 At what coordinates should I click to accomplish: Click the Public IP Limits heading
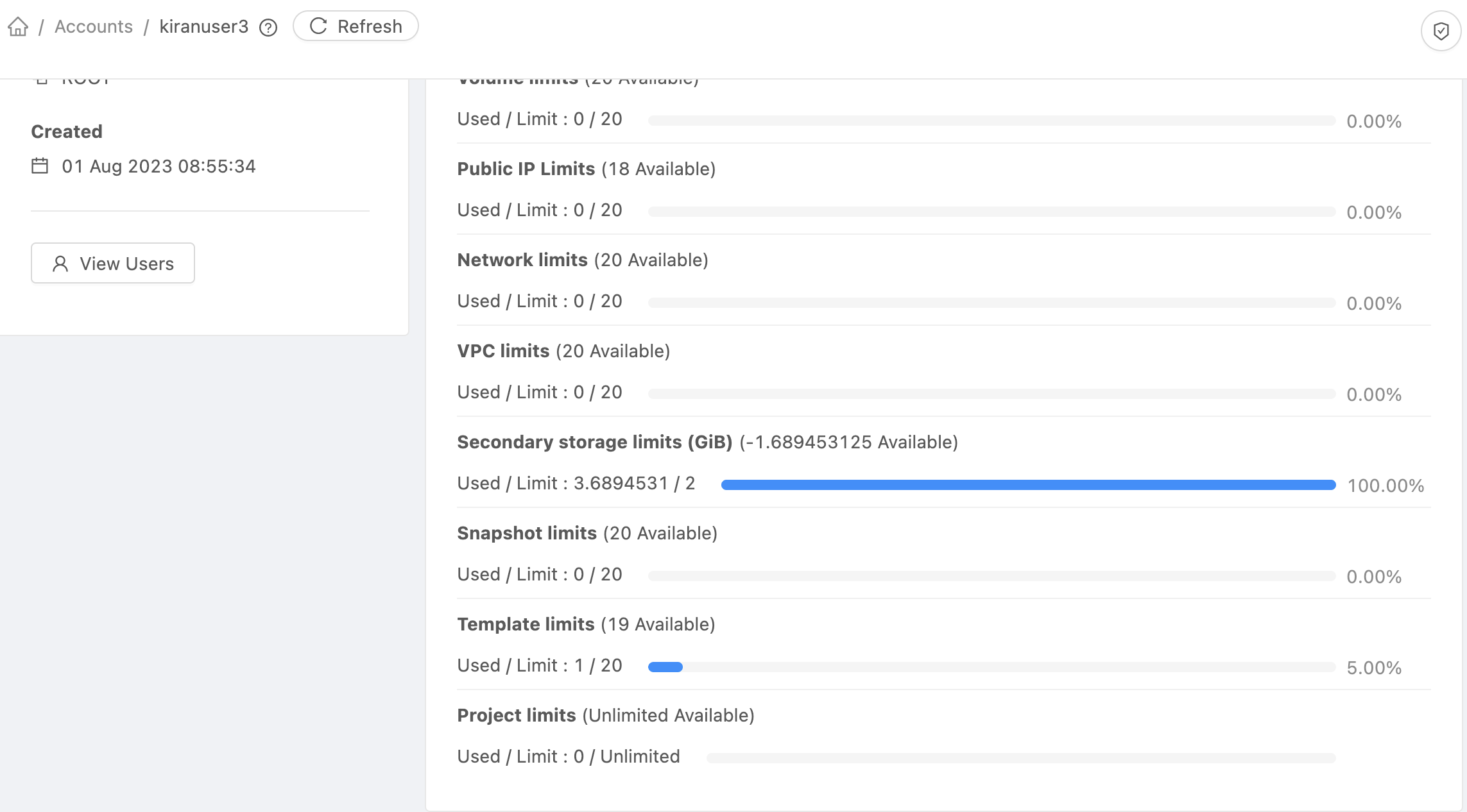[x=526, y=169]
